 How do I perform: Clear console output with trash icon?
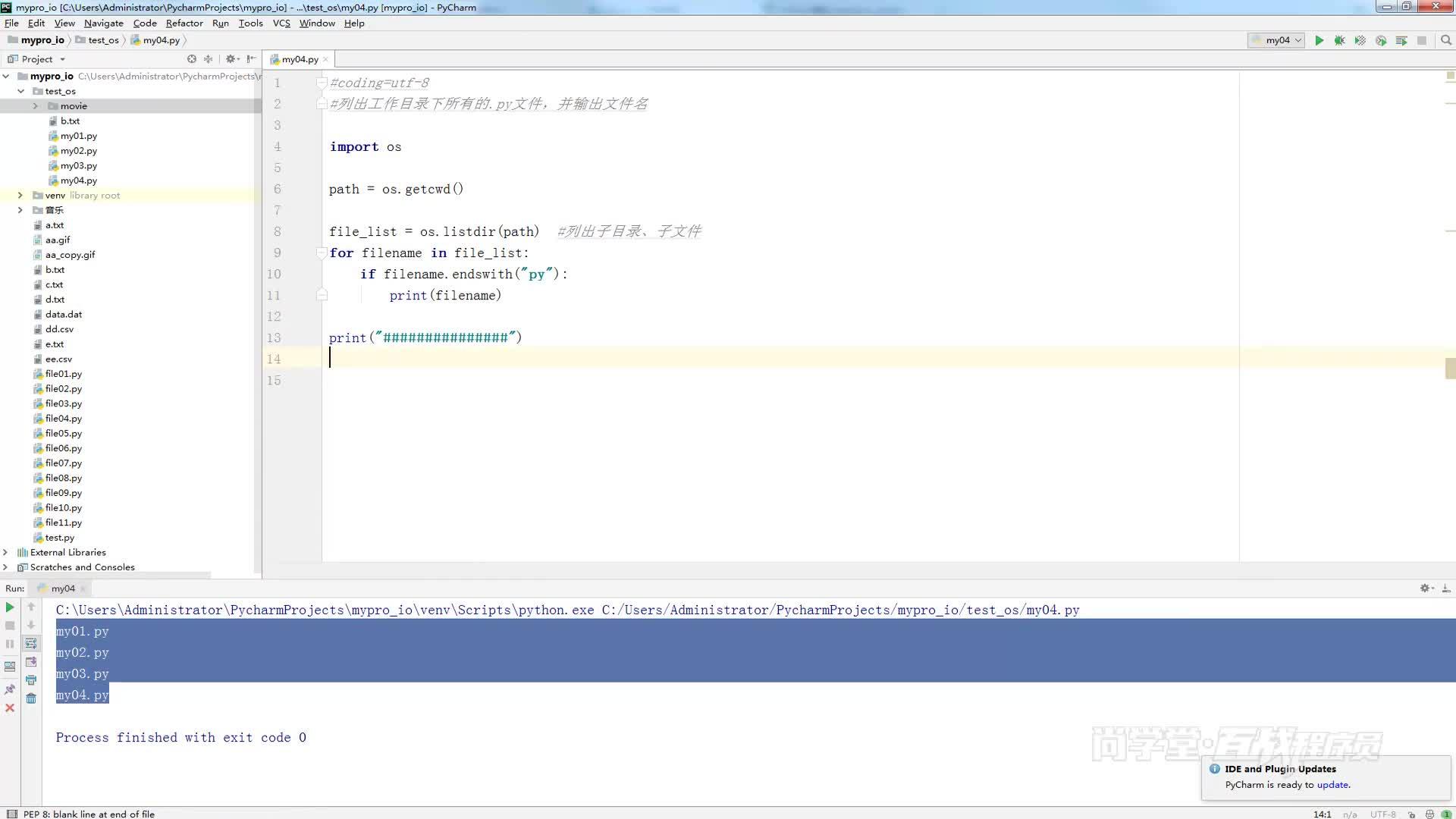[x=31, y=698]
